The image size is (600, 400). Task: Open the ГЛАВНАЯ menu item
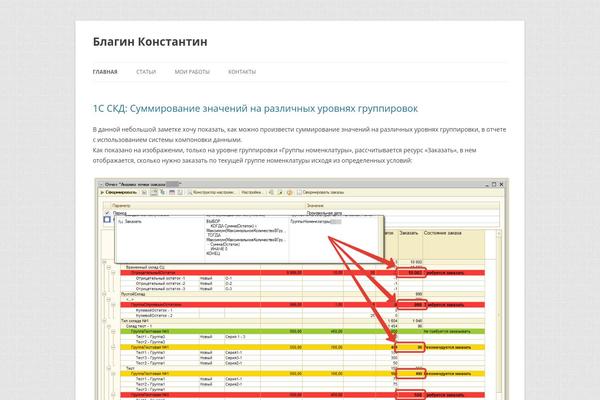click(105, 72)
